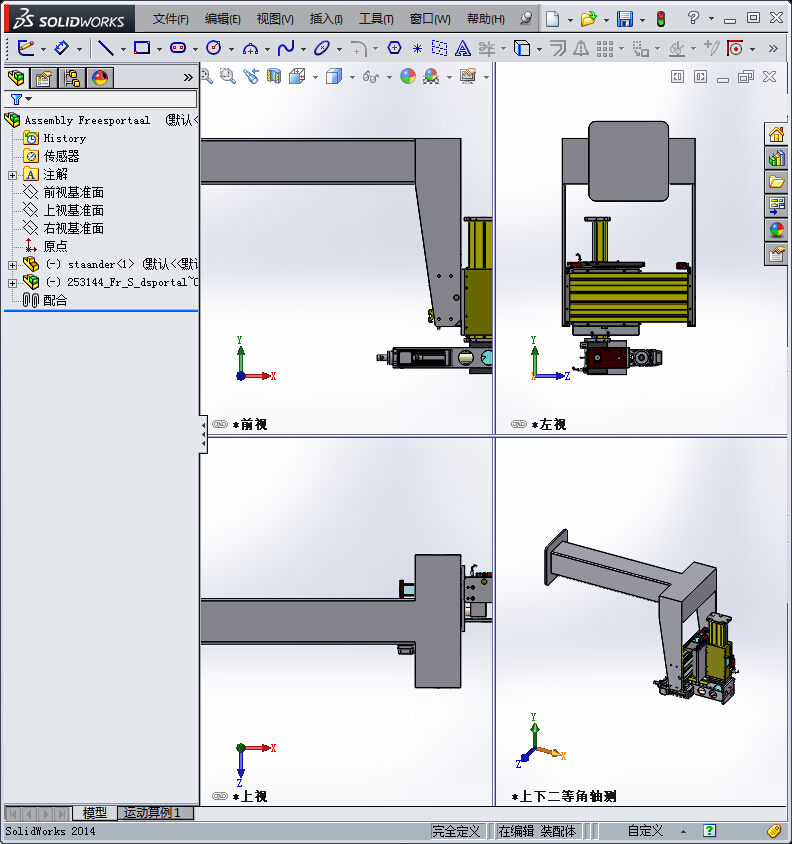Open the 编辑(E) menu
The height and width of the screenshot is (844, 792).
222,19
